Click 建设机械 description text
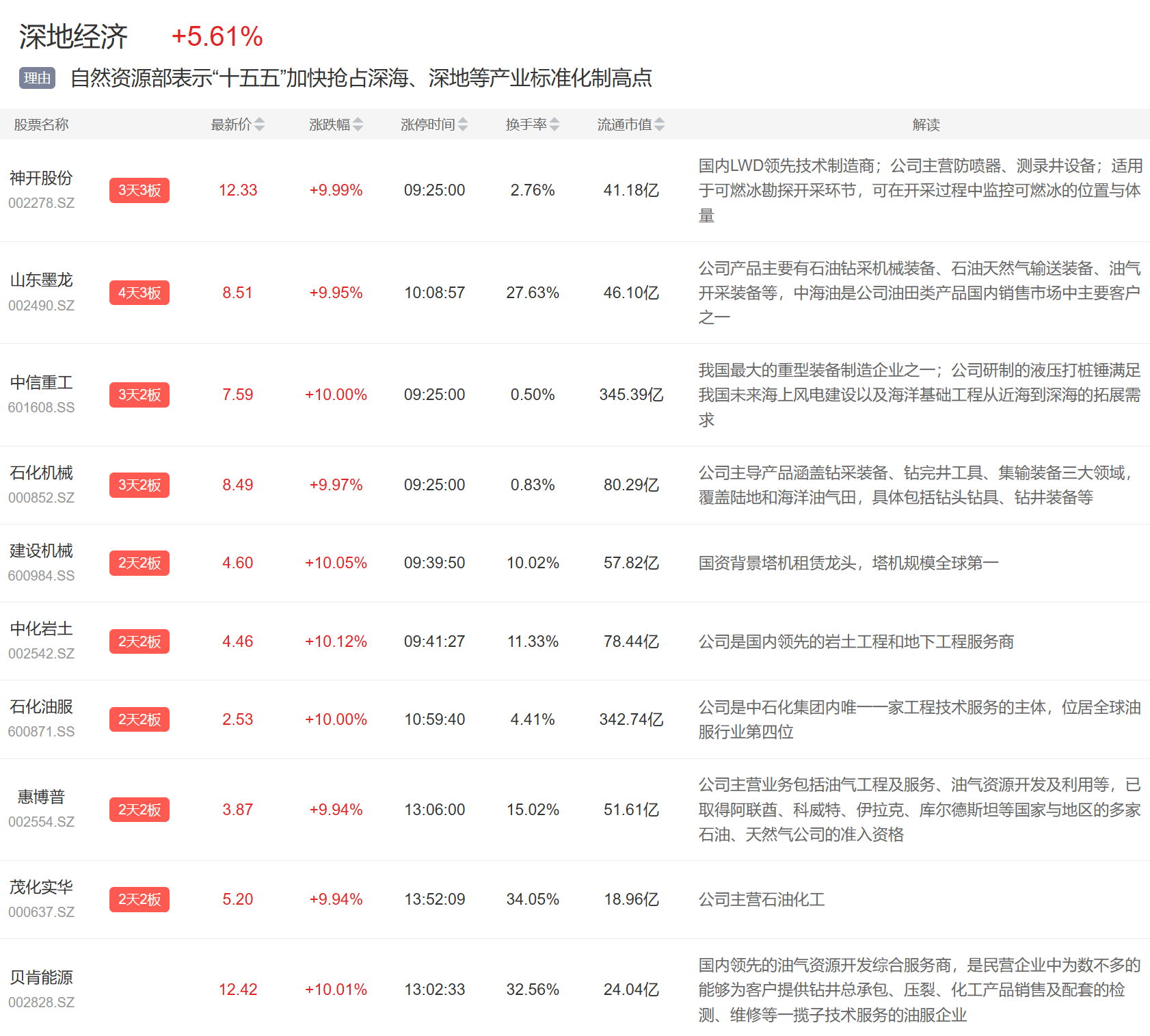Screen dimensions: 1150x1036 [848, 563]
